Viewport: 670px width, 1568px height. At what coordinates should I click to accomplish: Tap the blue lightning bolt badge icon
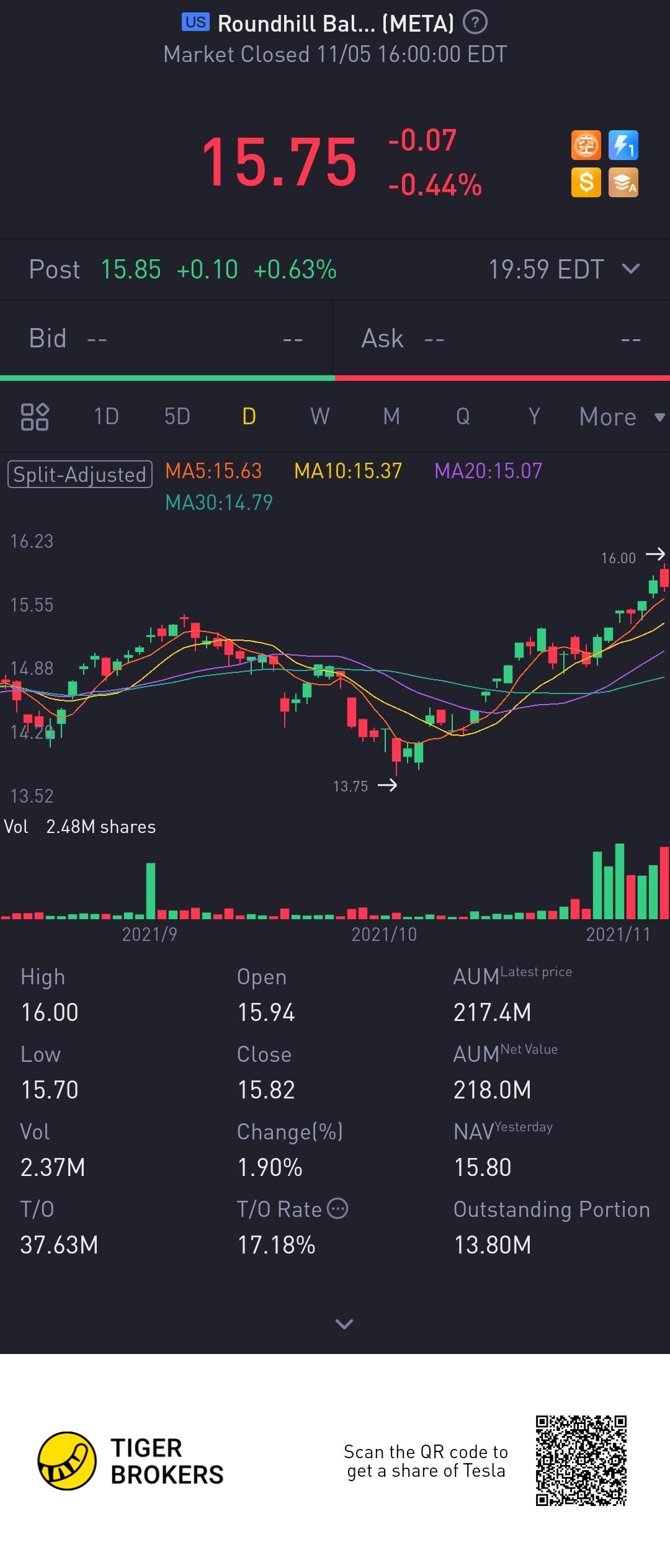623,146
